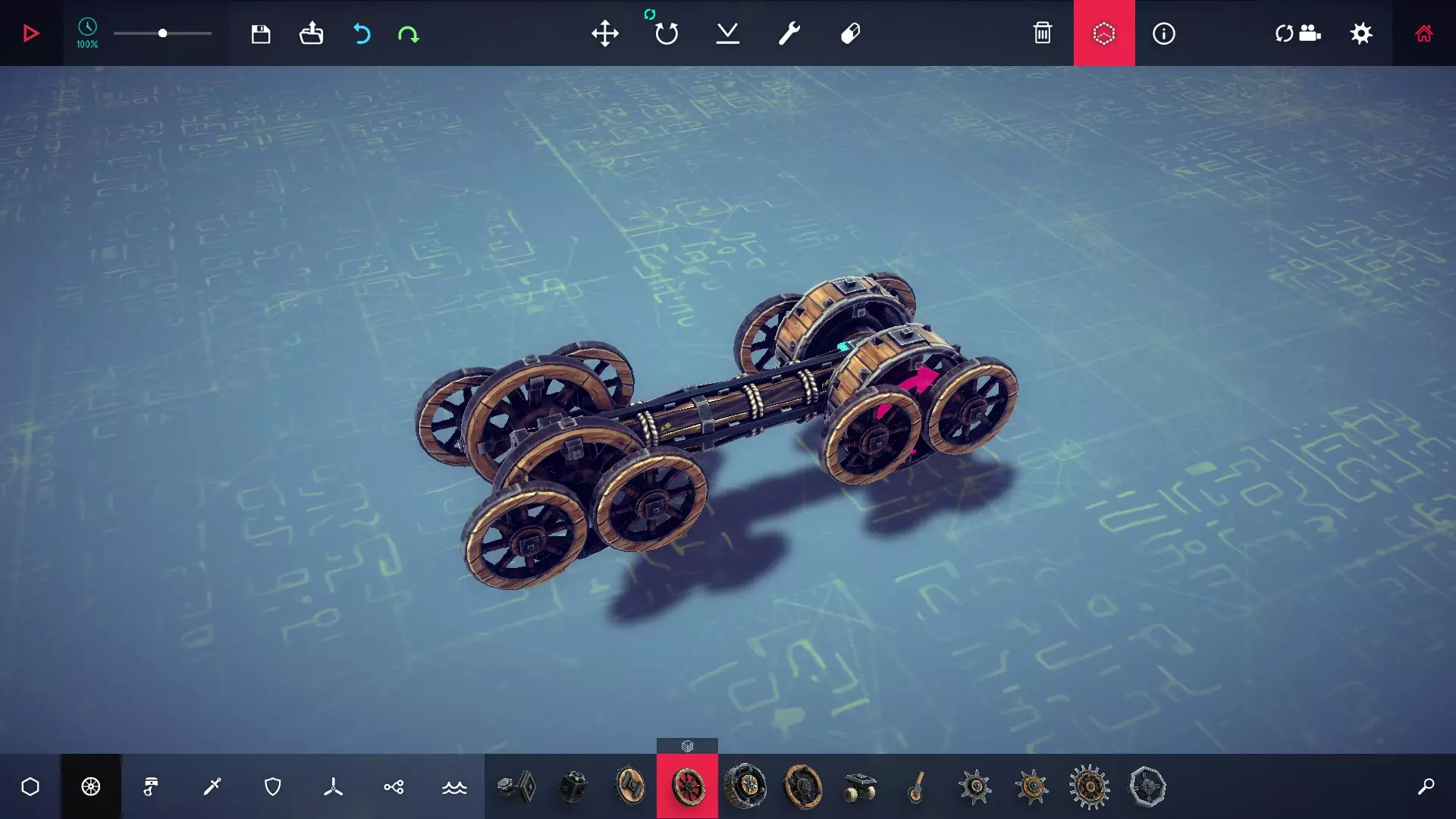The height and width of the screenshot is (819, 1456).
Task: Adjust the time scale slider
Action: [162, 33]
